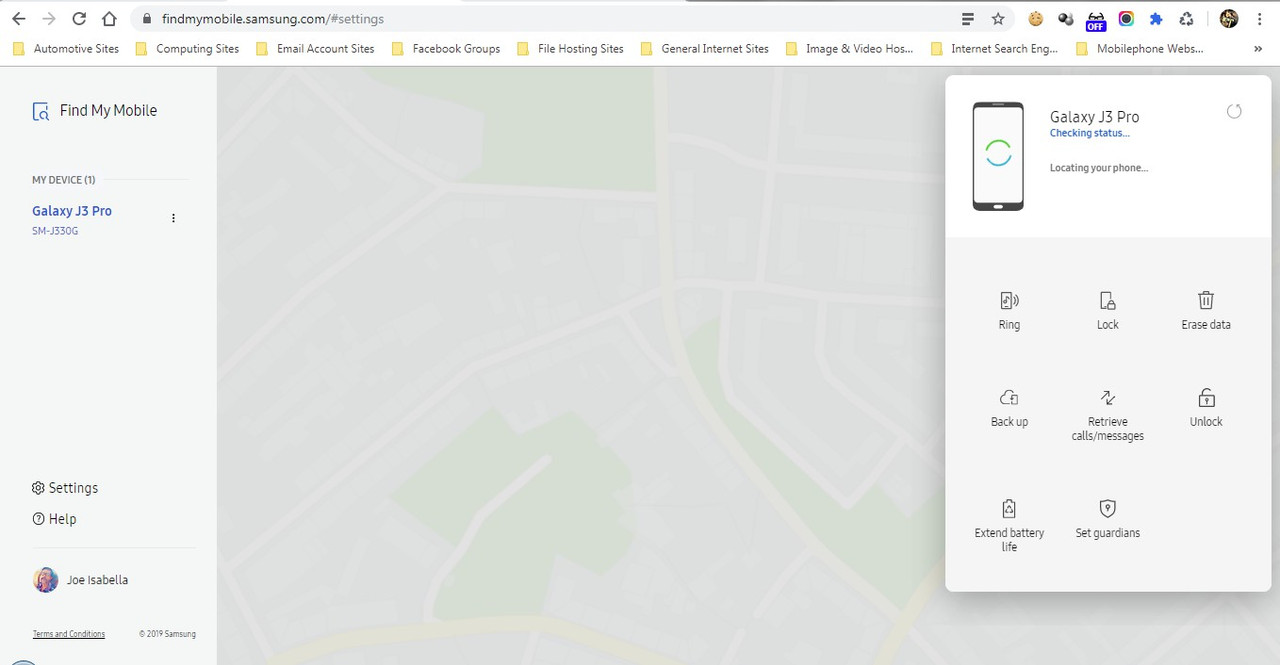The image size is (1280, 665).
Task: Select the Back up cloud icon
Action: pos(1009,398)
